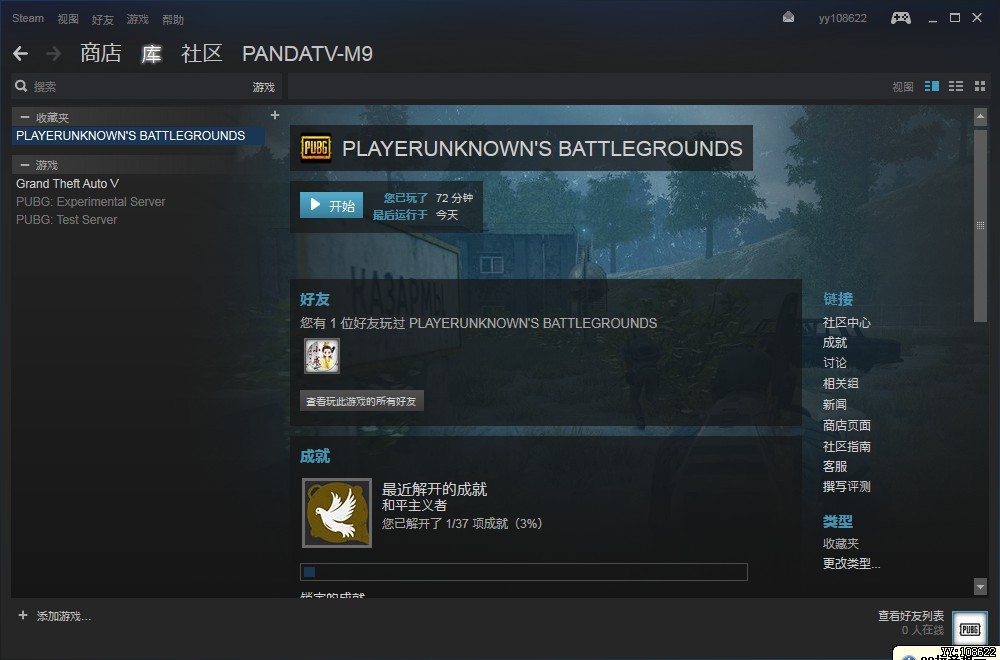Viewport: 1000px width, 660px height.
Task: Click the search magnifier icon
Action: [x=21, y=86]
